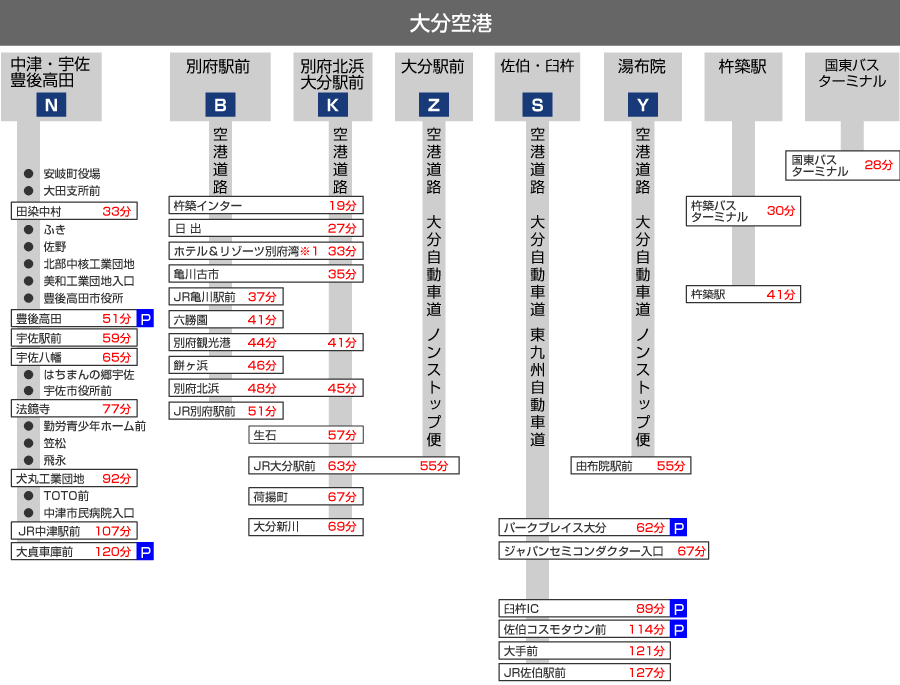Click the parking icon beside 佐伯コスモタウン前
The height and width of the screenshot is (685, 900).
coord(678,629)
